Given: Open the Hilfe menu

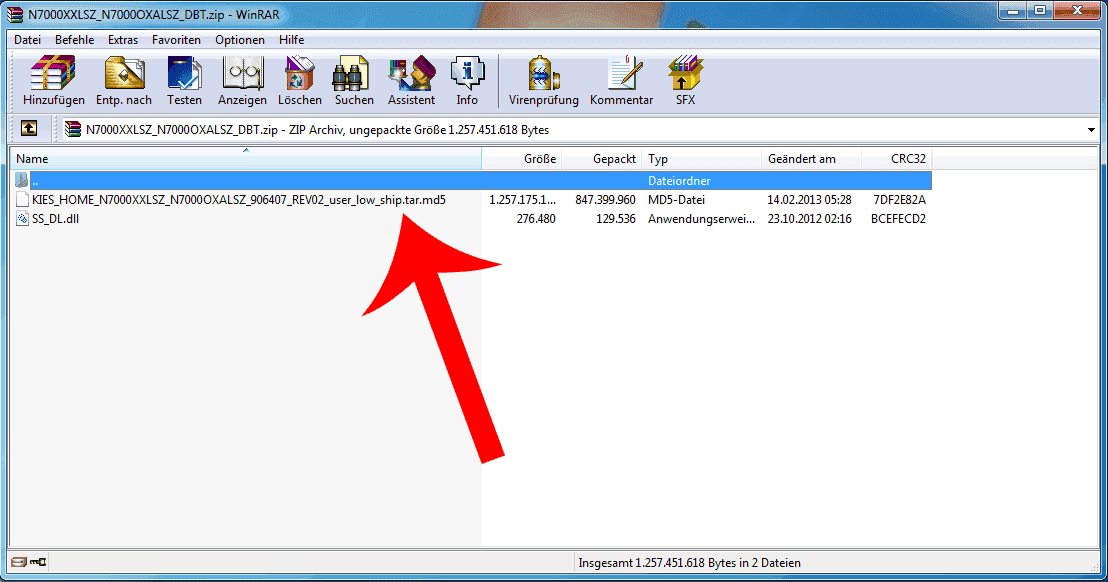Looking at the screenshot, I should tap(291, 40).
